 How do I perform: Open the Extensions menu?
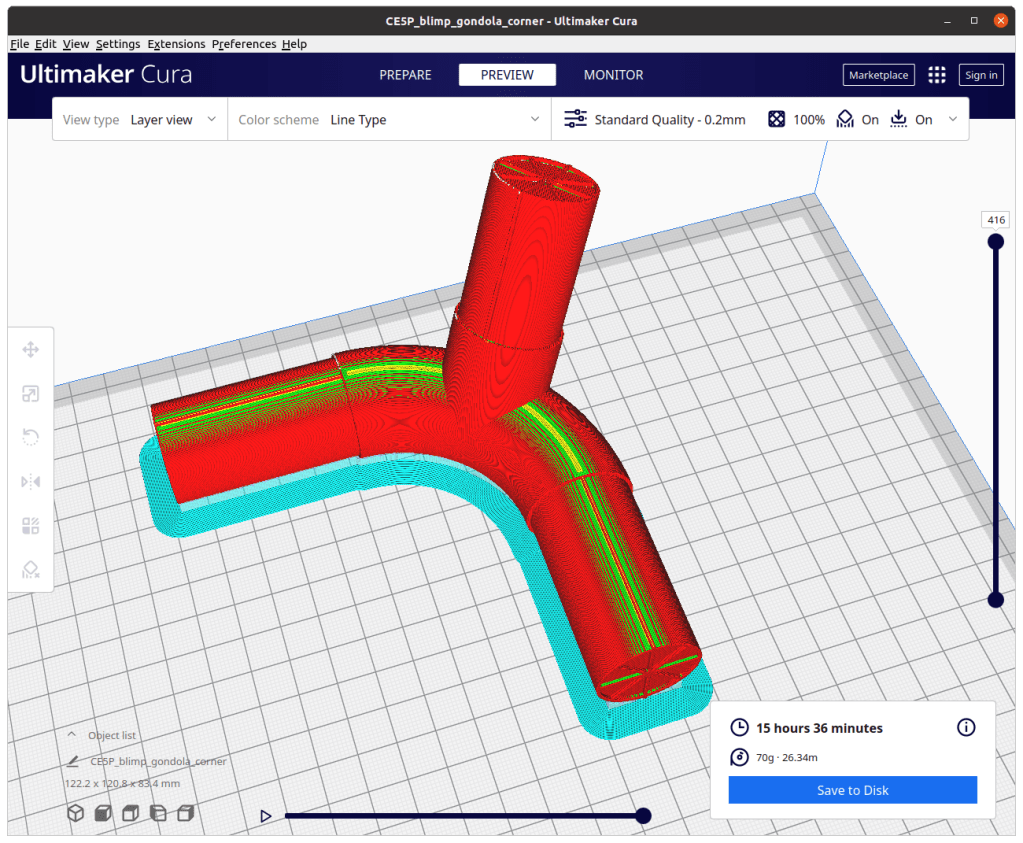tap(176, 44)
